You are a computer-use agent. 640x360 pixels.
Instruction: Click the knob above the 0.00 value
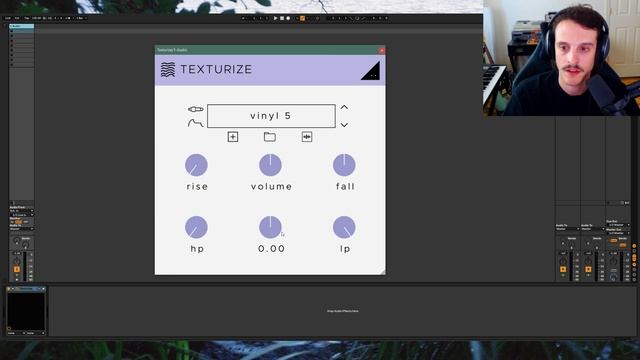[270, 227]
